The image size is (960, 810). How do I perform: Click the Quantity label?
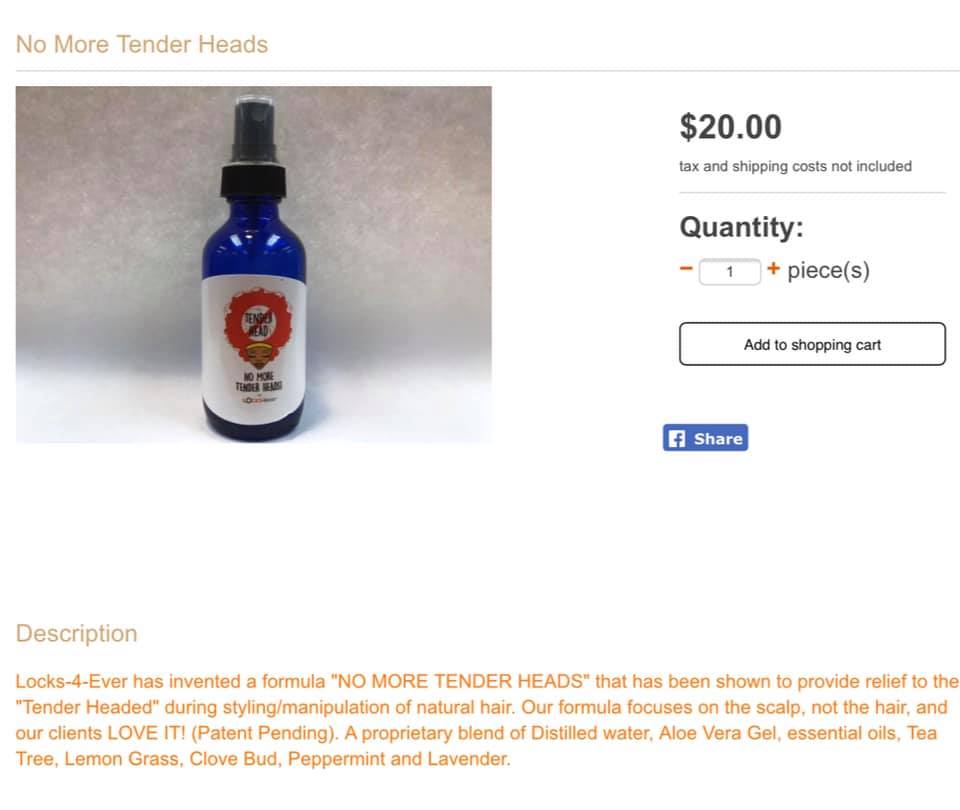(741, 227)
